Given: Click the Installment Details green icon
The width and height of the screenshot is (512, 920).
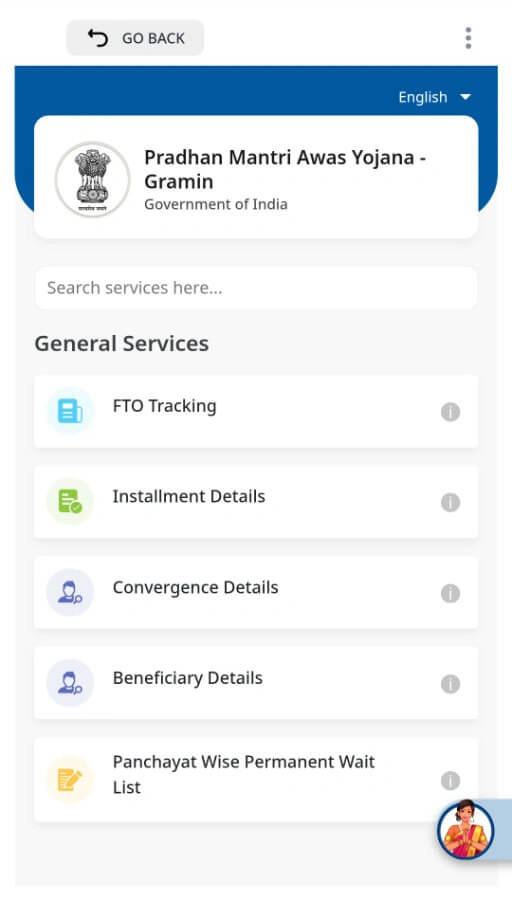Looking at the screenshot, I should tap(70, 502).
